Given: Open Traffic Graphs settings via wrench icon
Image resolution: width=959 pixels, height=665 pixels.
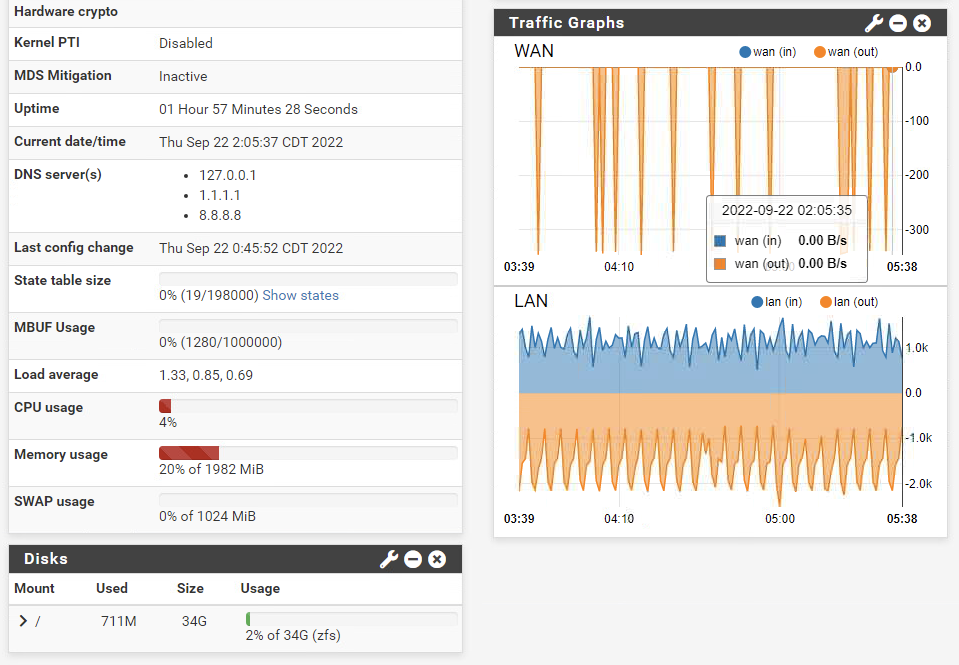Looking at the screenshot, I should point(873,22).
